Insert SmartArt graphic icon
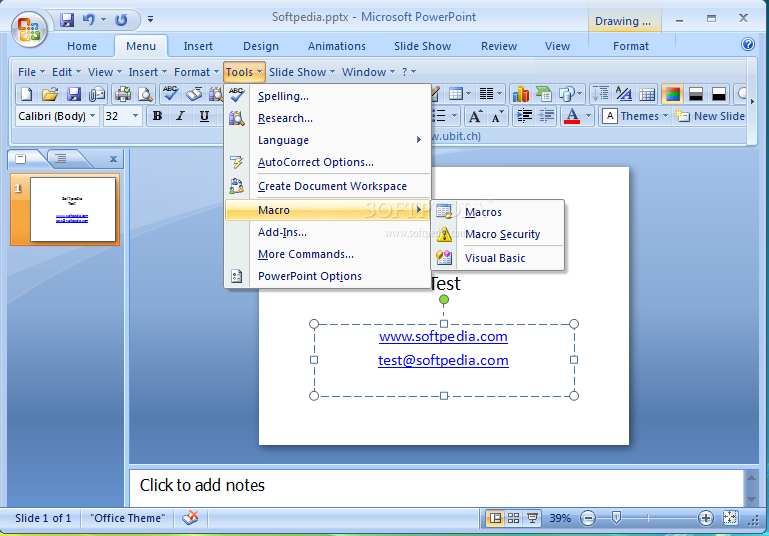This screenshot has height=536, width=769. pyautogui.click(x=543, y=94)
